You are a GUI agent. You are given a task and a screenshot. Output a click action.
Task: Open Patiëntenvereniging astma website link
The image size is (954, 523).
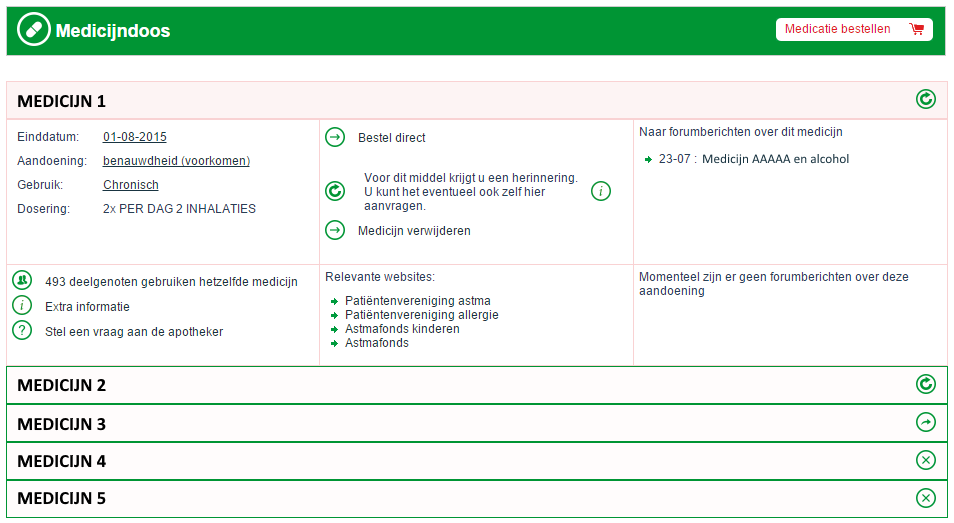[x=417, y=300]
